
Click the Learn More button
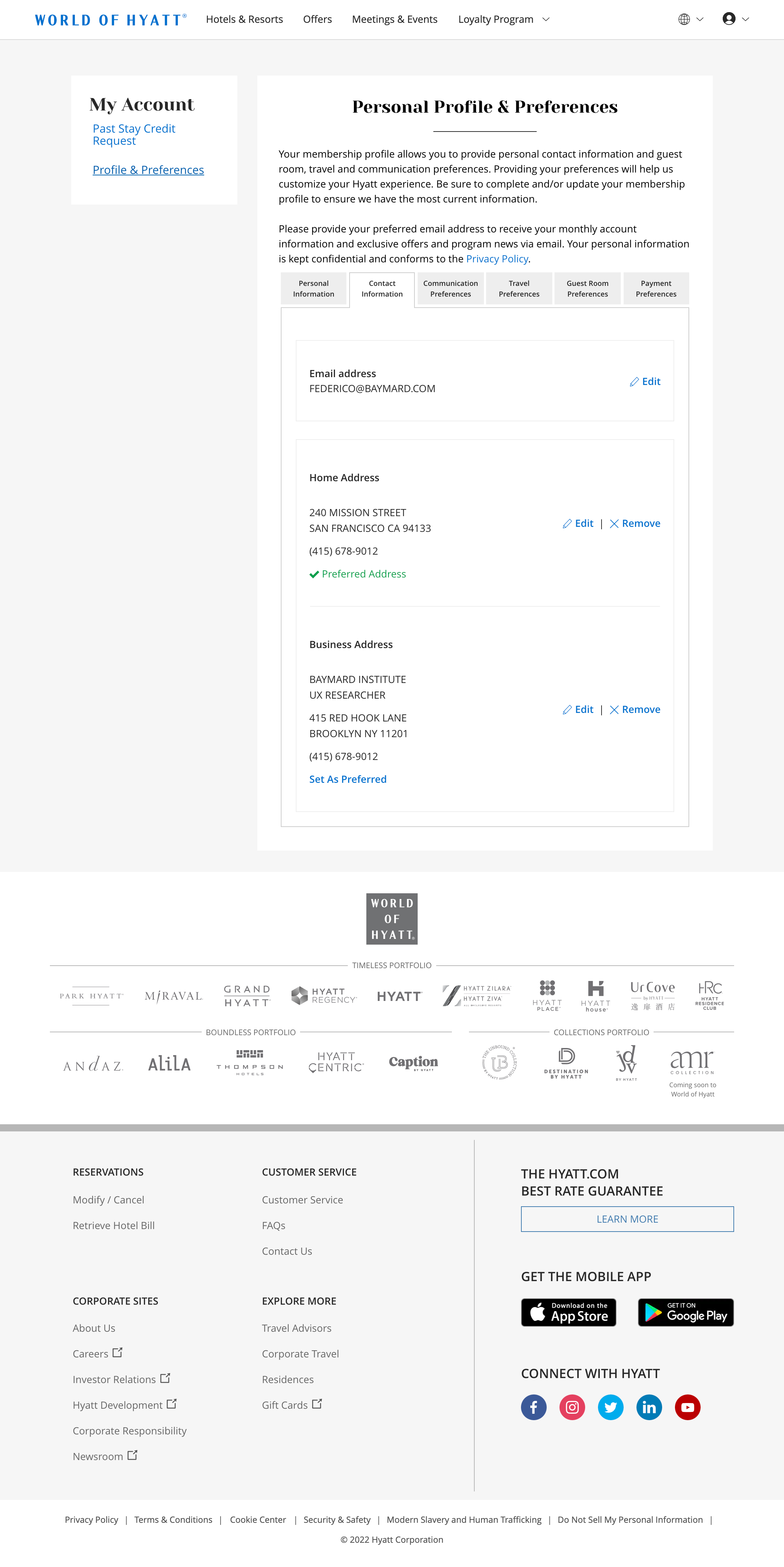point(626,1219)
